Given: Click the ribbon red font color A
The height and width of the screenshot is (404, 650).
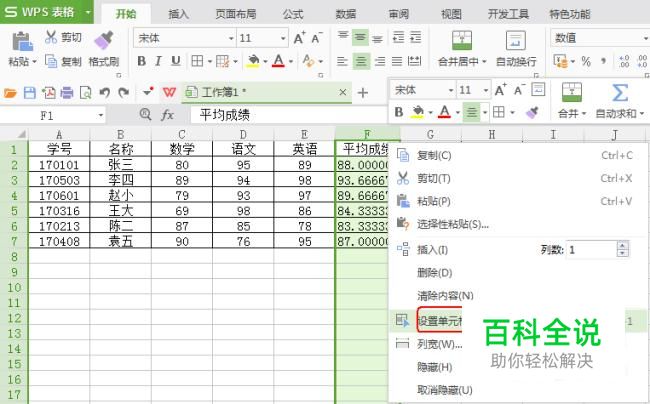Looking at the screenshot, I should (279, 61).
